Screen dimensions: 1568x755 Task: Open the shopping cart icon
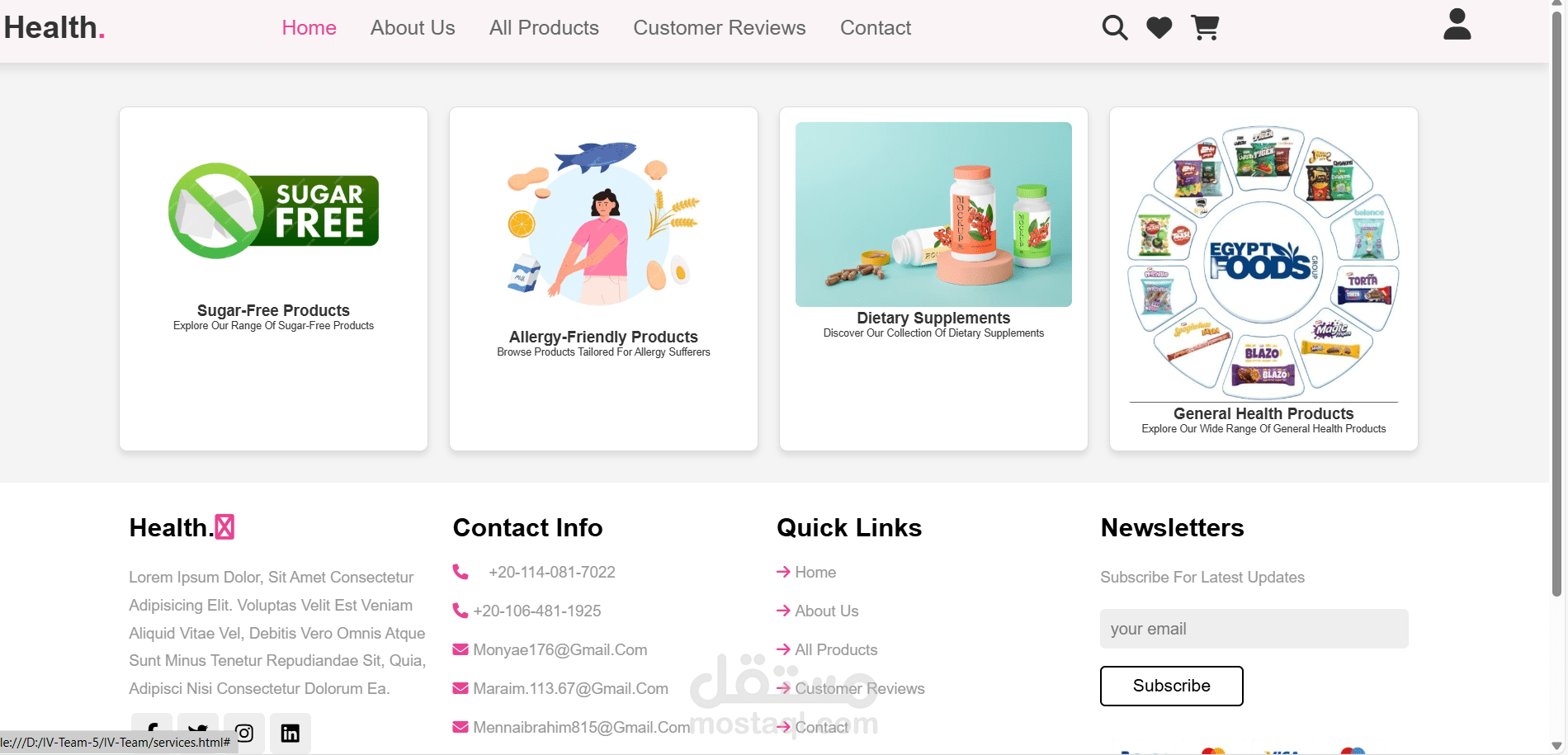[x=1205, y=28]
